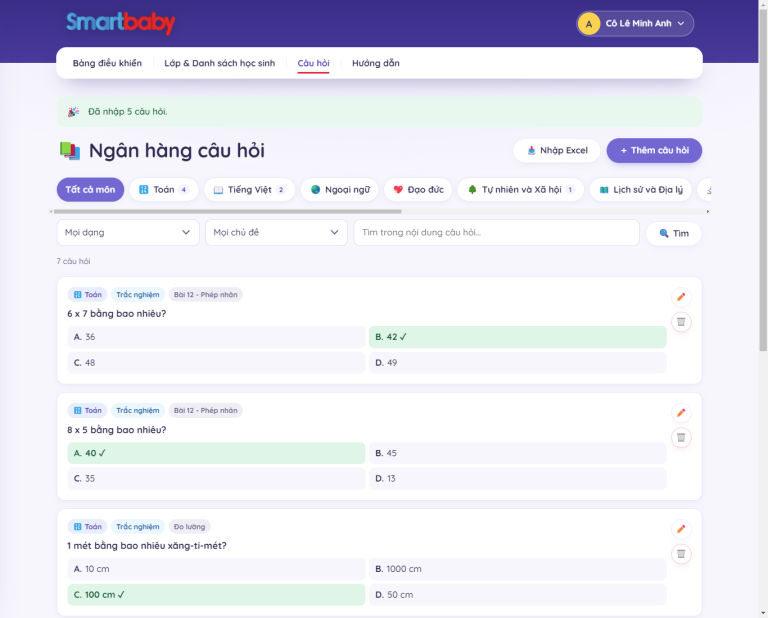Click the page vertical scrollbar thumb

763,179
